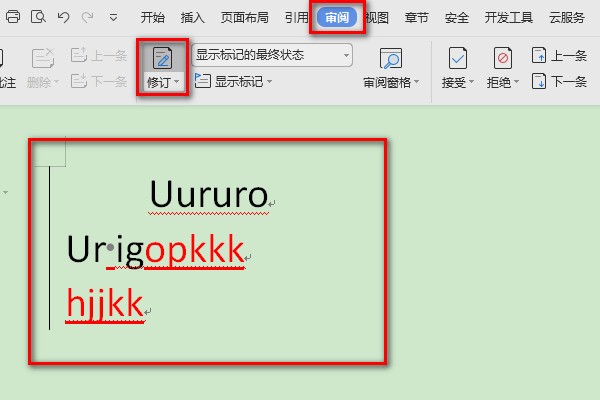Expand the 显示标记 dropdown arrow
The height and width of the screenshot is (400, 600).
[x=269, y=82]
